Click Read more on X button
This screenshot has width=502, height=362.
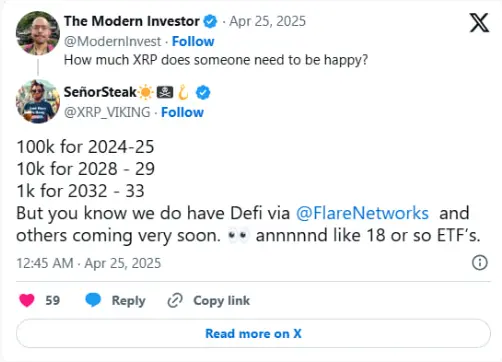(253, 333)
